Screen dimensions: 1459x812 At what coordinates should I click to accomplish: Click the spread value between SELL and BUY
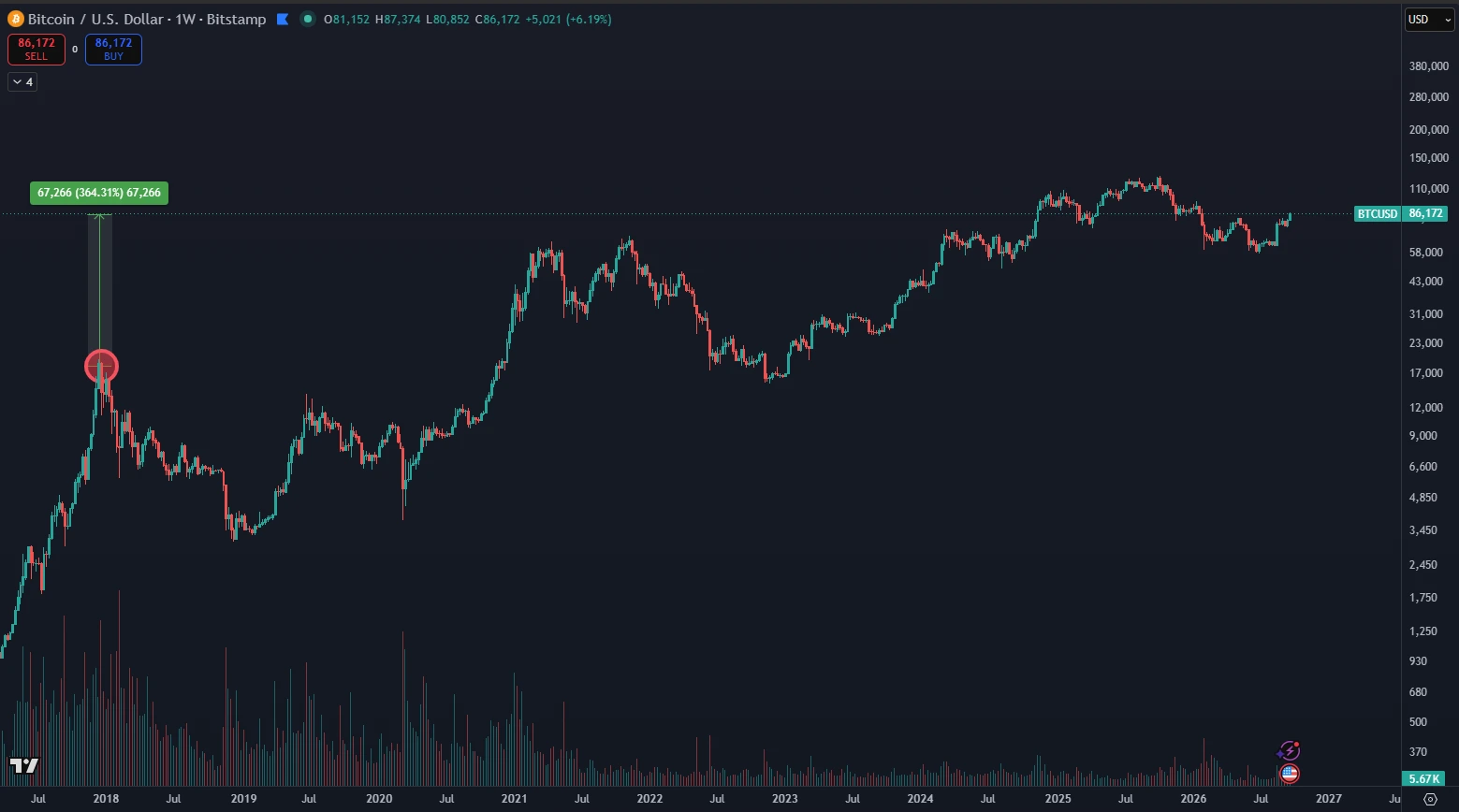pos(75,50)
